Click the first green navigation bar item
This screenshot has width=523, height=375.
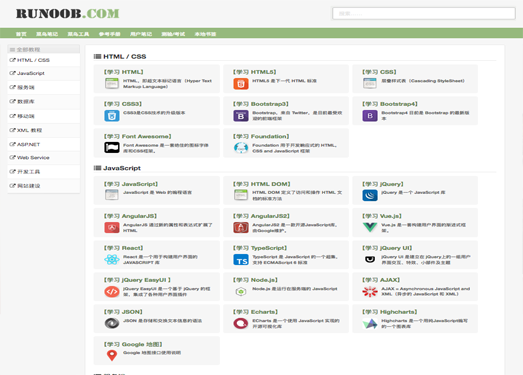(21, 34)
